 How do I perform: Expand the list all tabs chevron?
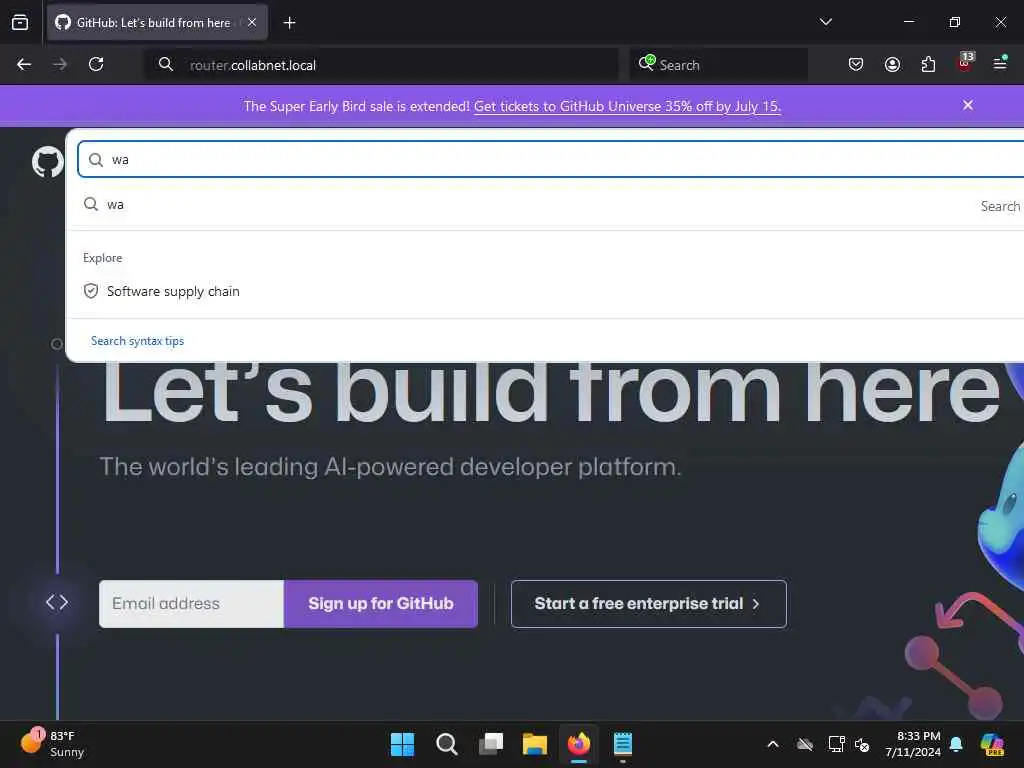pos(825,22)
